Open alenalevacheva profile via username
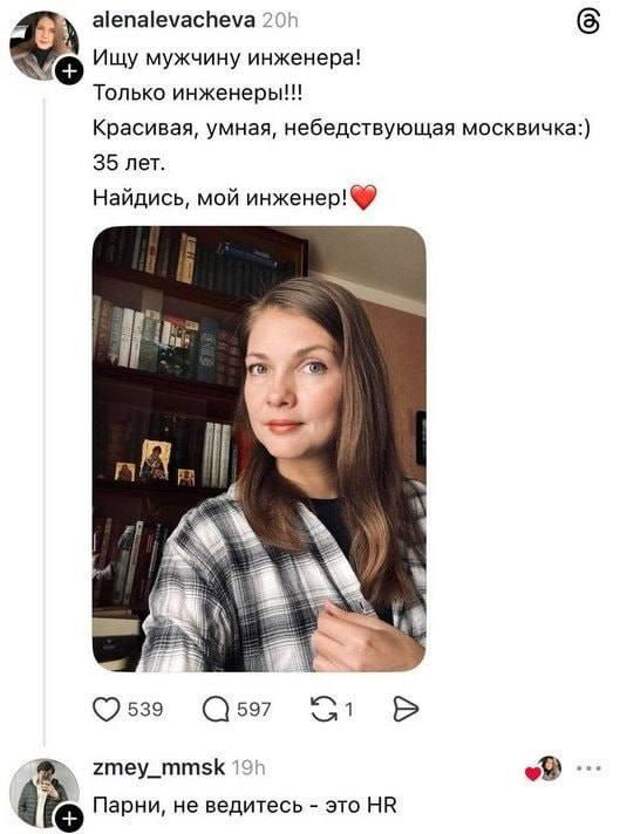The image size is (620, 834). [174, 20]
